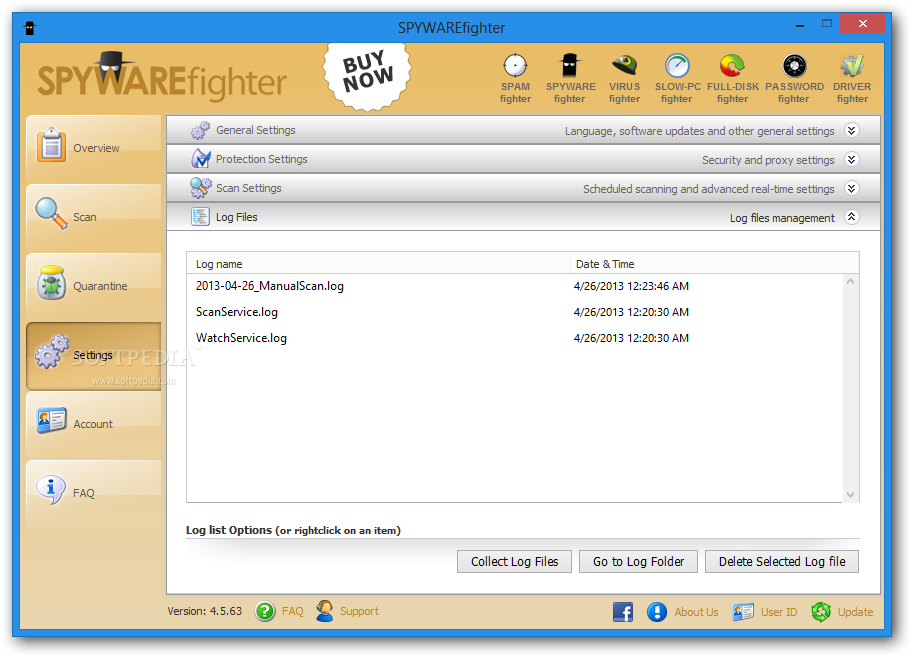Image resolution: width=912 pixels, height=657 pixels.
Task: Minimize the SPYWAREfighter window
Action: point(801,25)
